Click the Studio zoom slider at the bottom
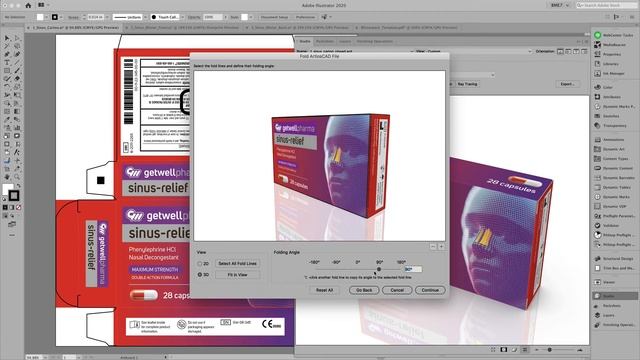Viewport: 640px width, 360px height. (550, 350)
